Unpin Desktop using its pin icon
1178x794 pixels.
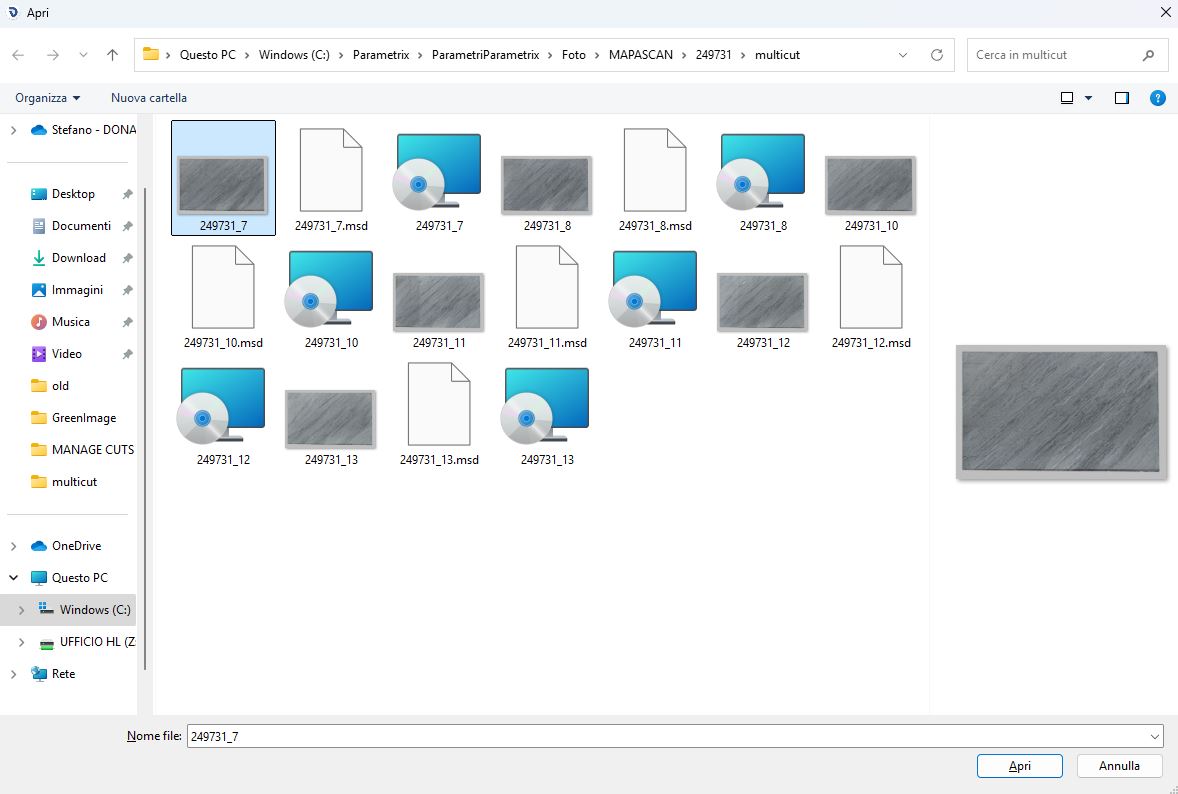[x=127, y=195]
